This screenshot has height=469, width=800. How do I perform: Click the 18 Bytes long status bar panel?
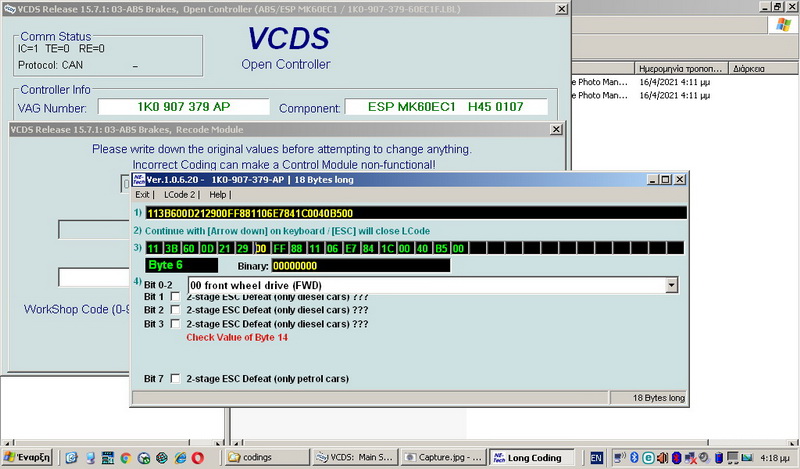tap(649, 398)
